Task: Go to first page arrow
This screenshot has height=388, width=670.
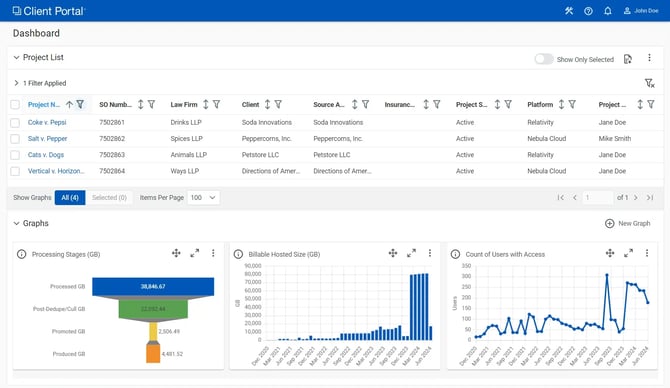Action: click(561, 197)
